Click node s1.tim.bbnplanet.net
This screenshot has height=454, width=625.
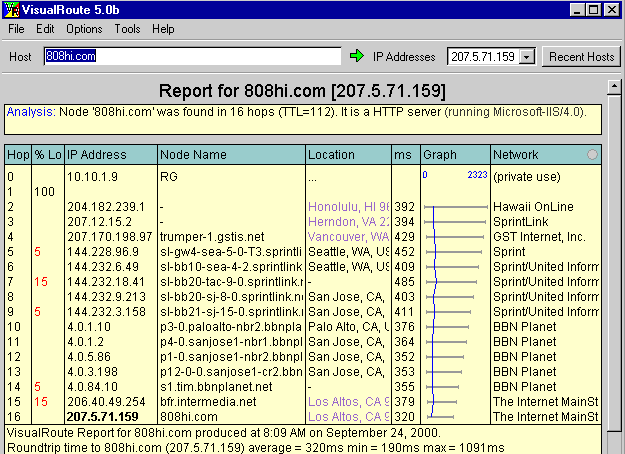coord(216,387)
